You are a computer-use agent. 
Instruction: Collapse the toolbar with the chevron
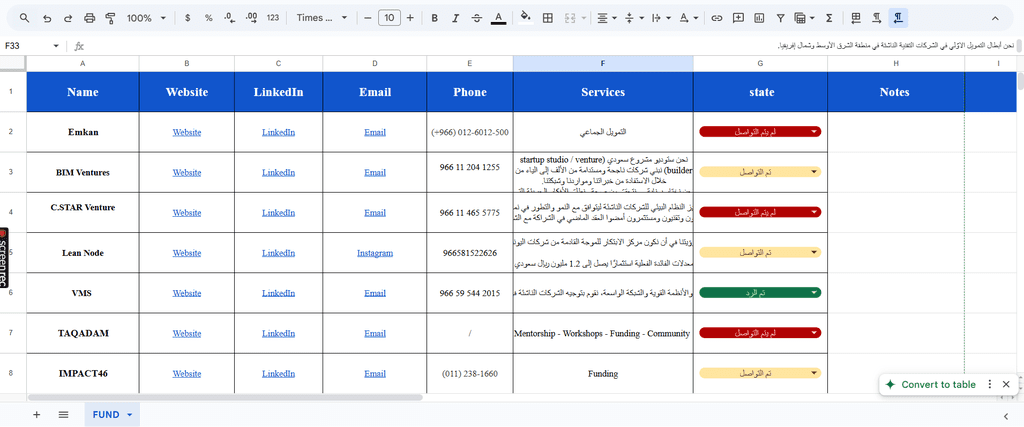click(995, 18)
